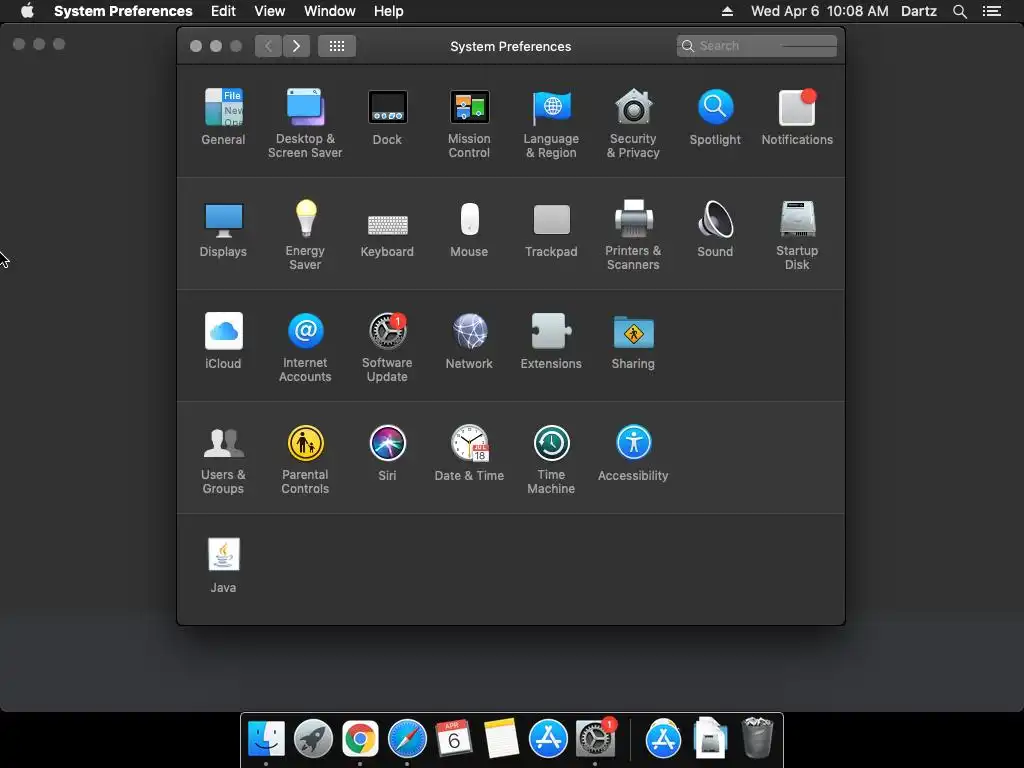Open the System Preferences app menu
This screenshot has height=768, width=1024.
(x=123, y=11)
